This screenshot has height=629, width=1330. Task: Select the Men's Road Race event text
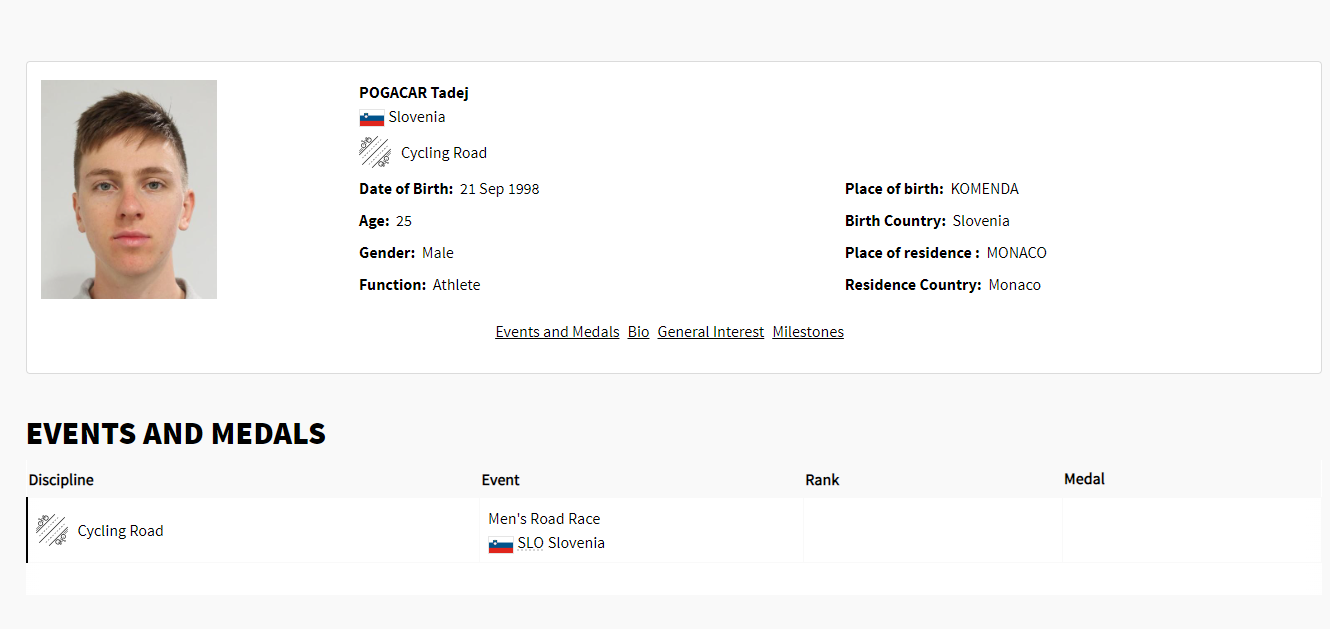(544, 519)
